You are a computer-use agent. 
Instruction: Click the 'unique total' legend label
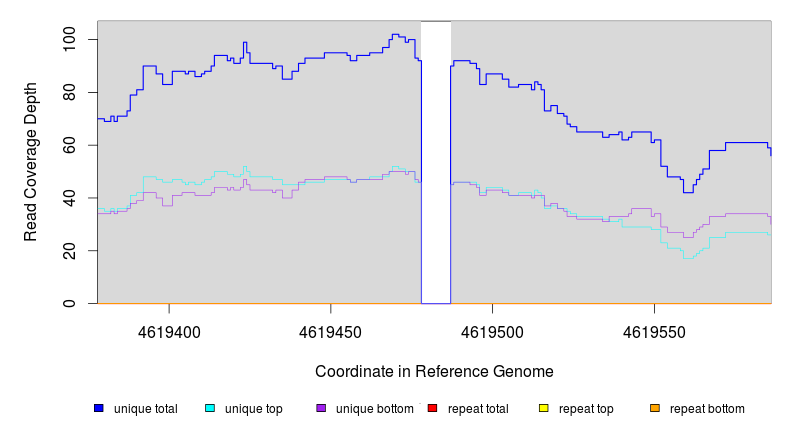click(x=146, y=409)
